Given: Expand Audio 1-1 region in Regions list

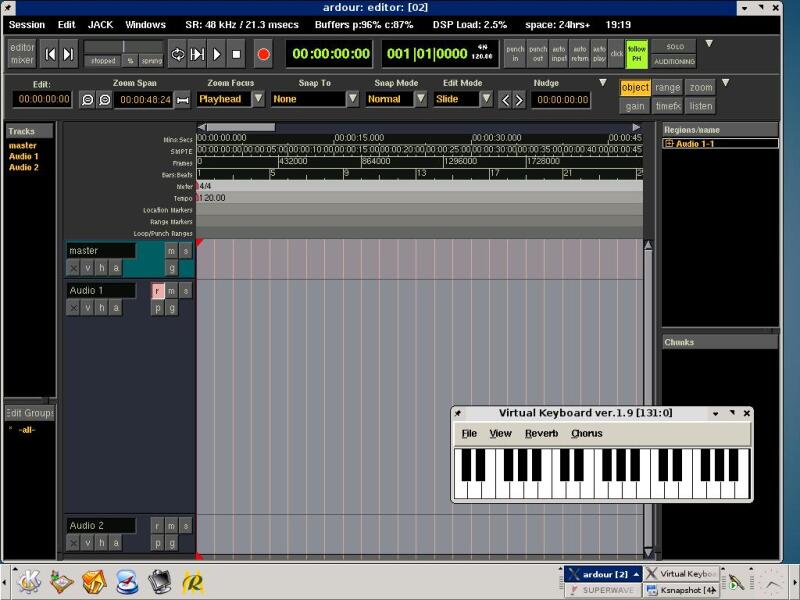Looking at the screenshot, I should pos(669,144).
